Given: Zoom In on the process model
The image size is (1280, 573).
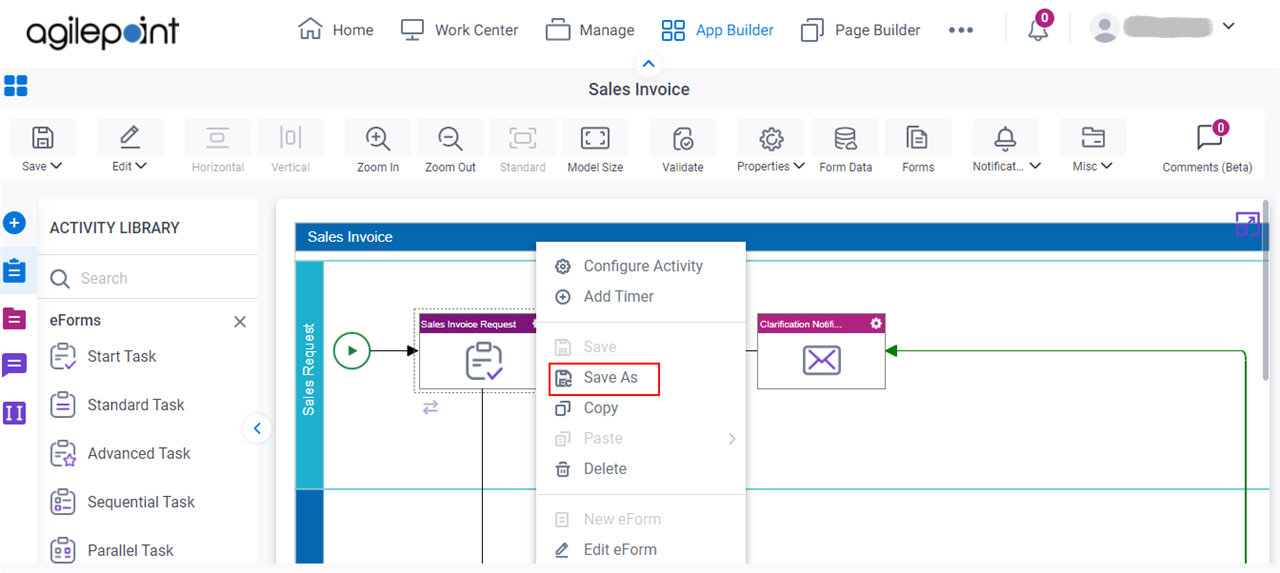Looking at the screenshot, I should [378, 146].
